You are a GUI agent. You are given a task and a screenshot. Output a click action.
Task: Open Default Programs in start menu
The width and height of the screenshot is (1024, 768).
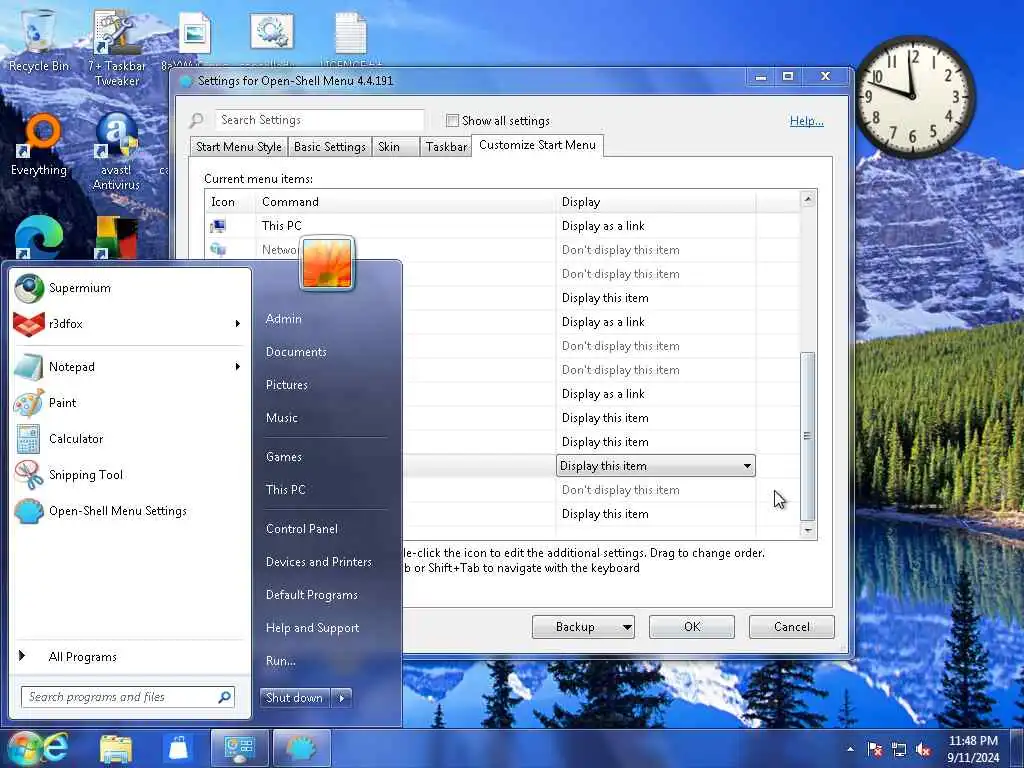click(312, 595)
